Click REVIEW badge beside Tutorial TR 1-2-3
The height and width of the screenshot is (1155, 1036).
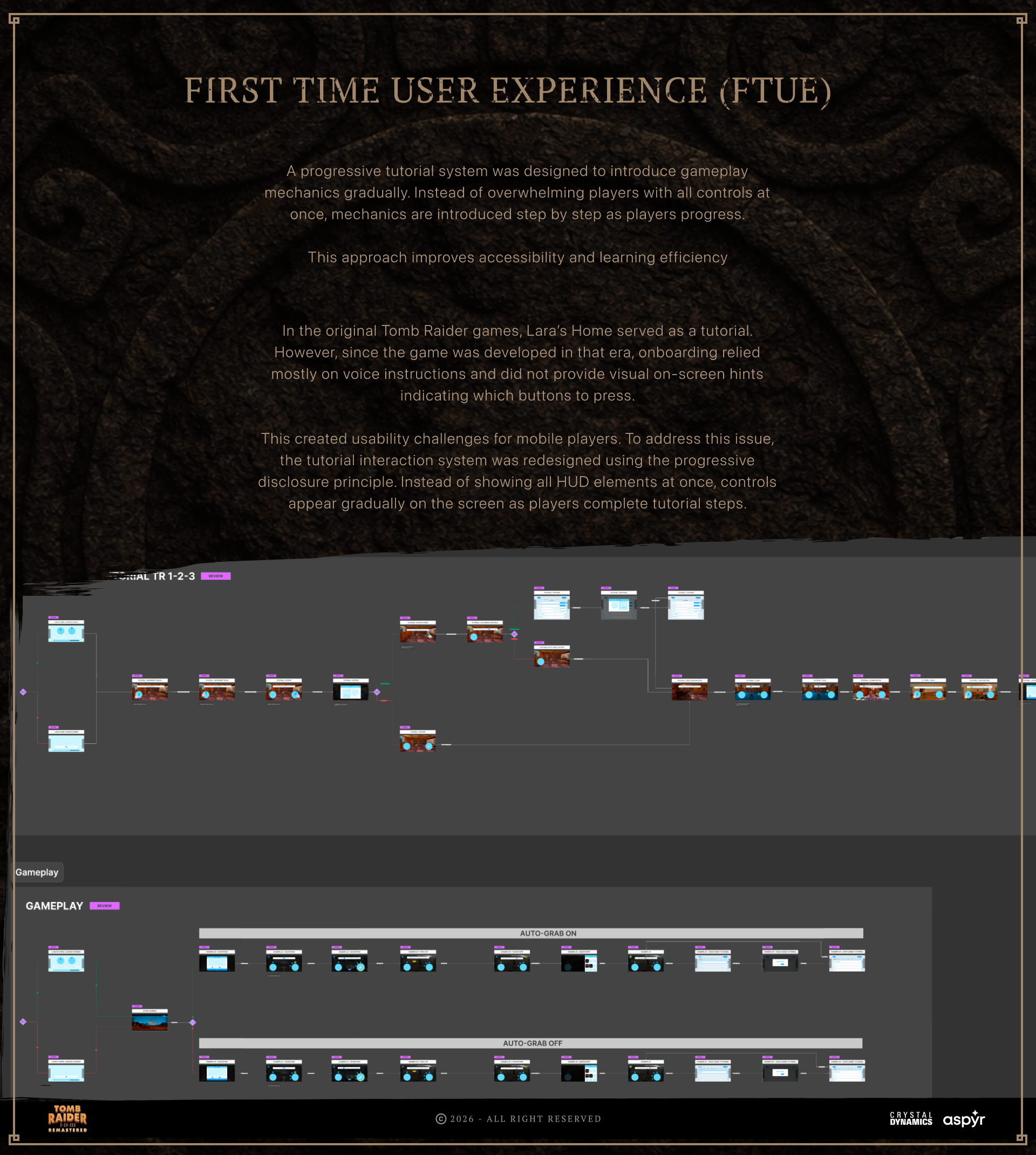coord(216,576)
